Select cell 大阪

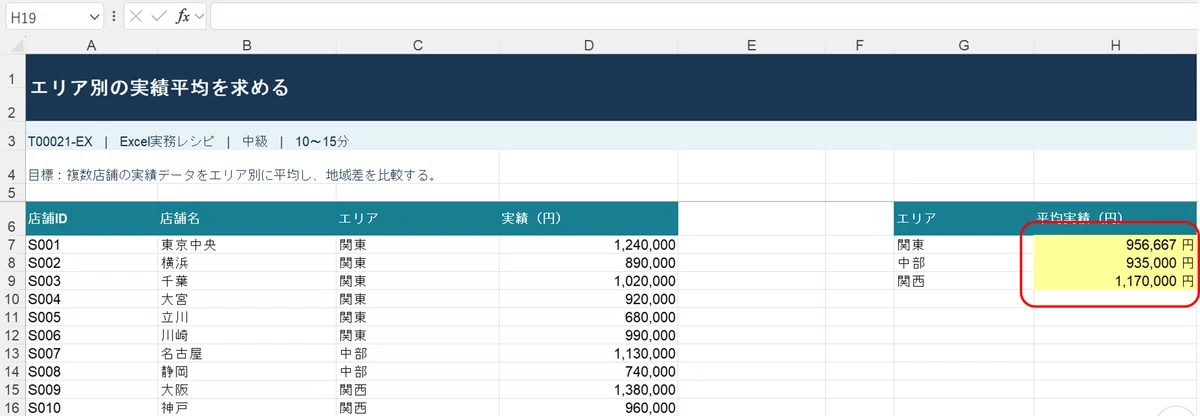pyautogui.click(x=247, y=390)
